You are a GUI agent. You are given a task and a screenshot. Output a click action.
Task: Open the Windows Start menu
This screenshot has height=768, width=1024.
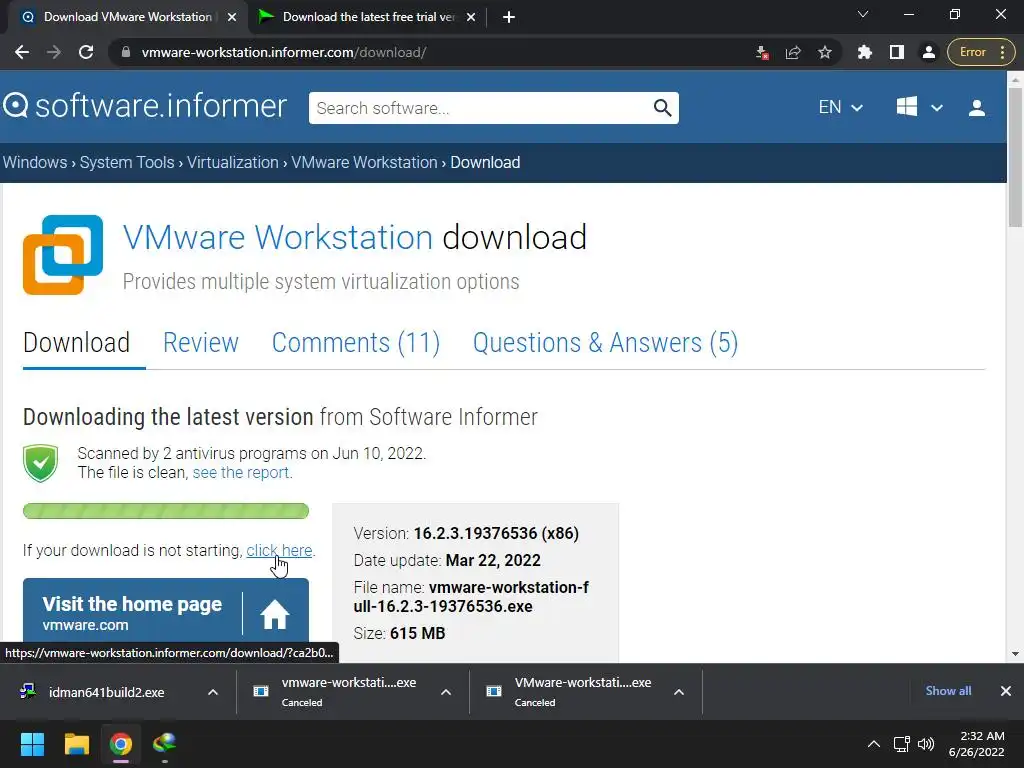32,744
